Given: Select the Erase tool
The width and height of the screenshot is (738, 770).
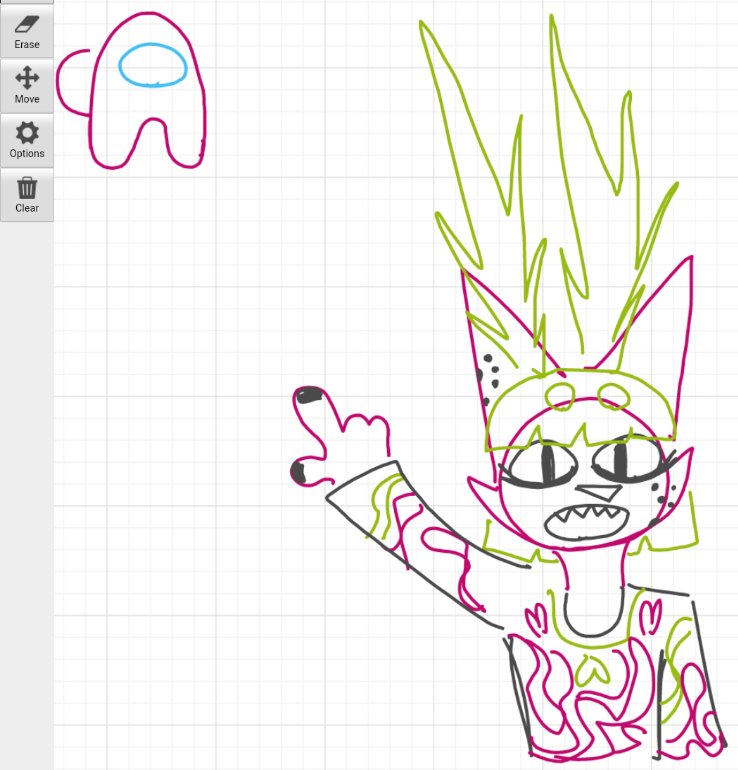Looking at the screenshot, I should click(27, 32).
